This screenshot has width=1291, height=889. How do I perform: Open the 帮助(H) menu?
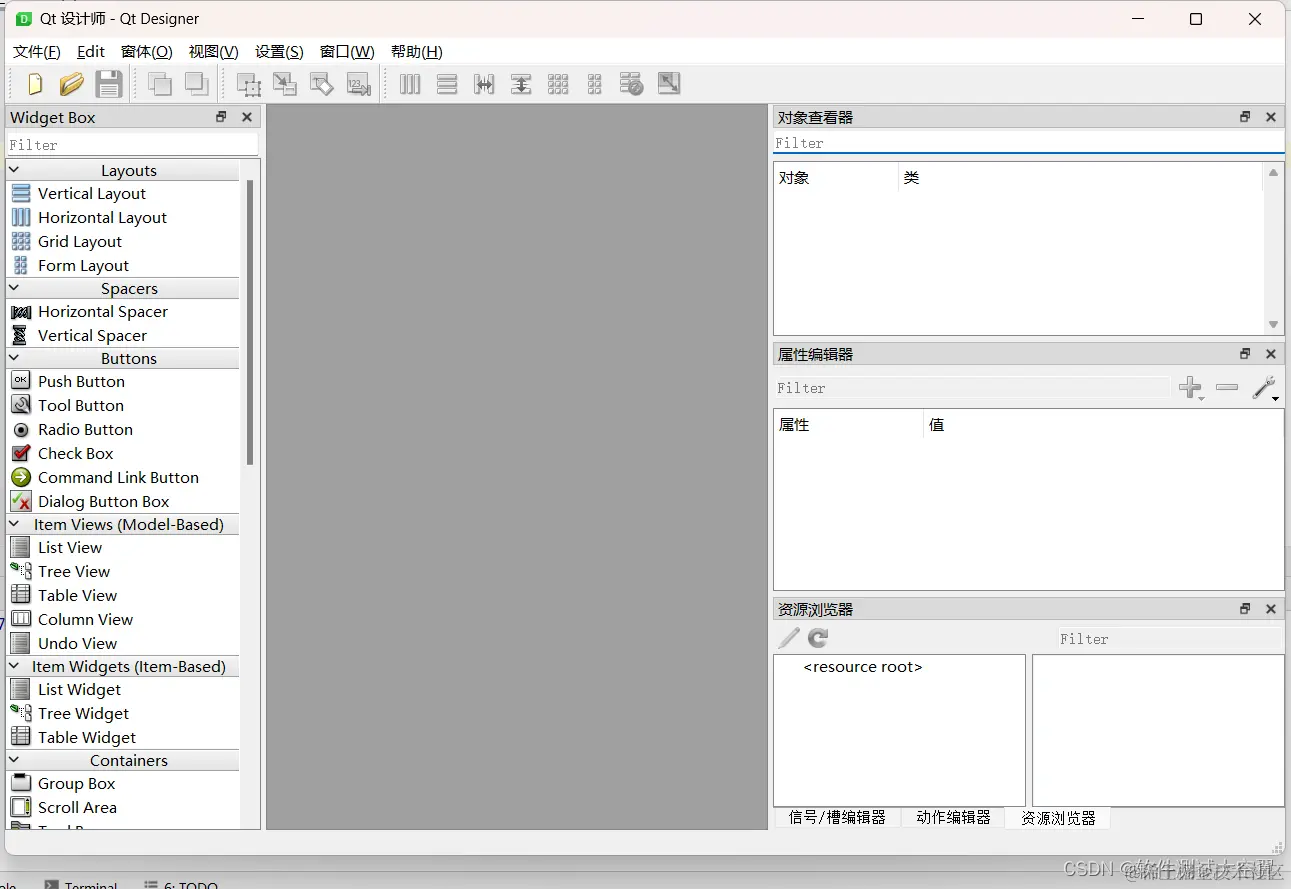pyautogui.click(x=417, y=52)
